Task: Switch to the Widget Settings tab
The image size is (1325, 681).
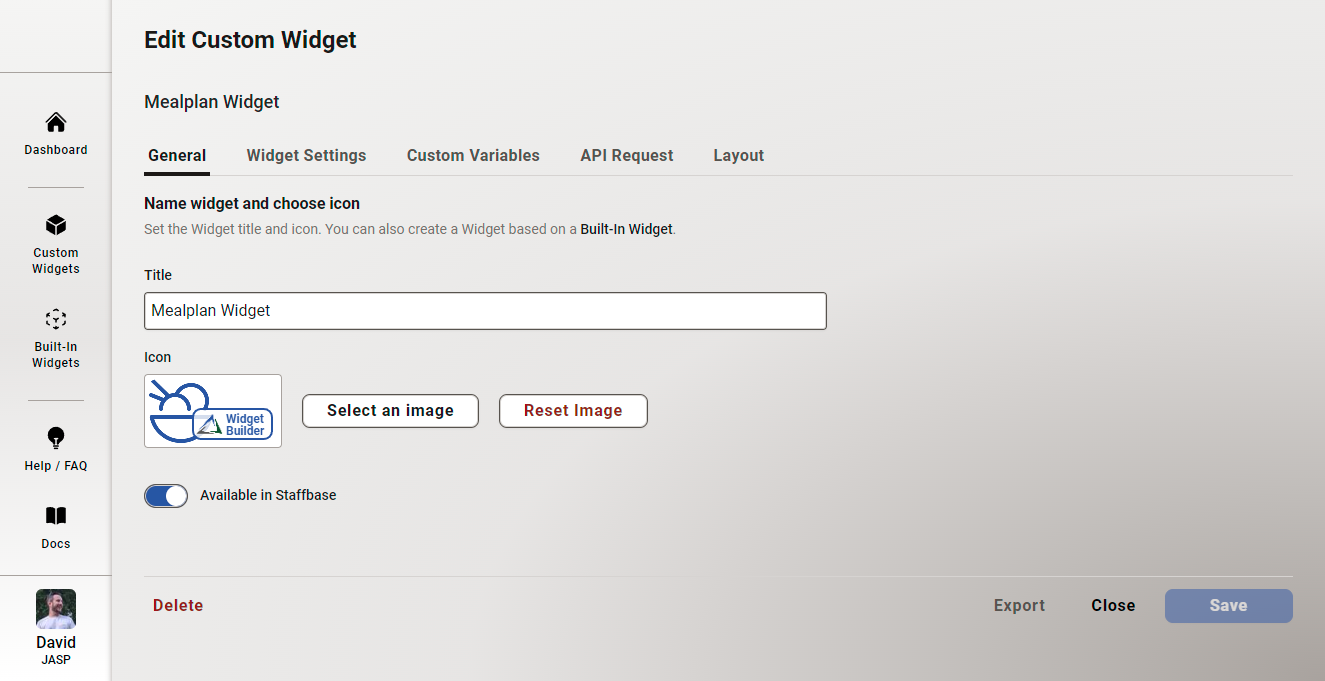Action: [x=306, y=155]
